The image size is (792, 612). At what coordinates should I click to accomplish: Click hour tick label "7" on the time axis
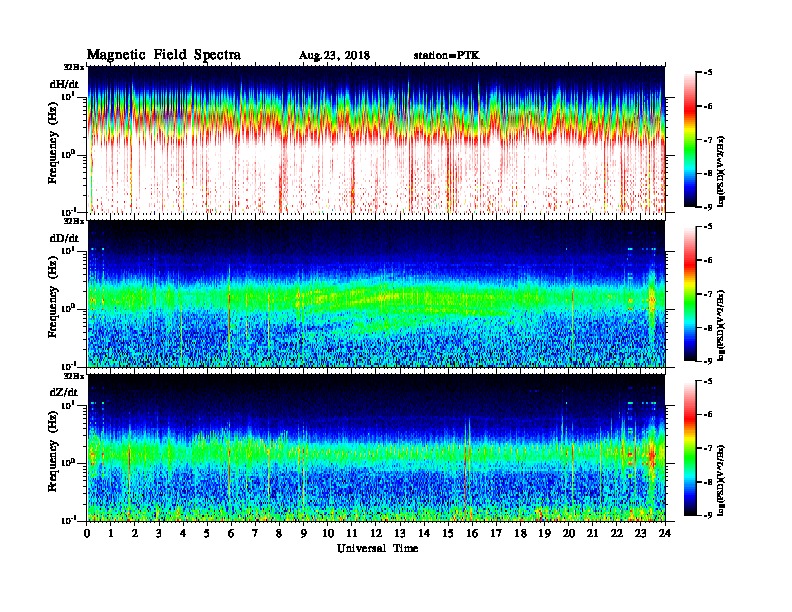(255, 533)
